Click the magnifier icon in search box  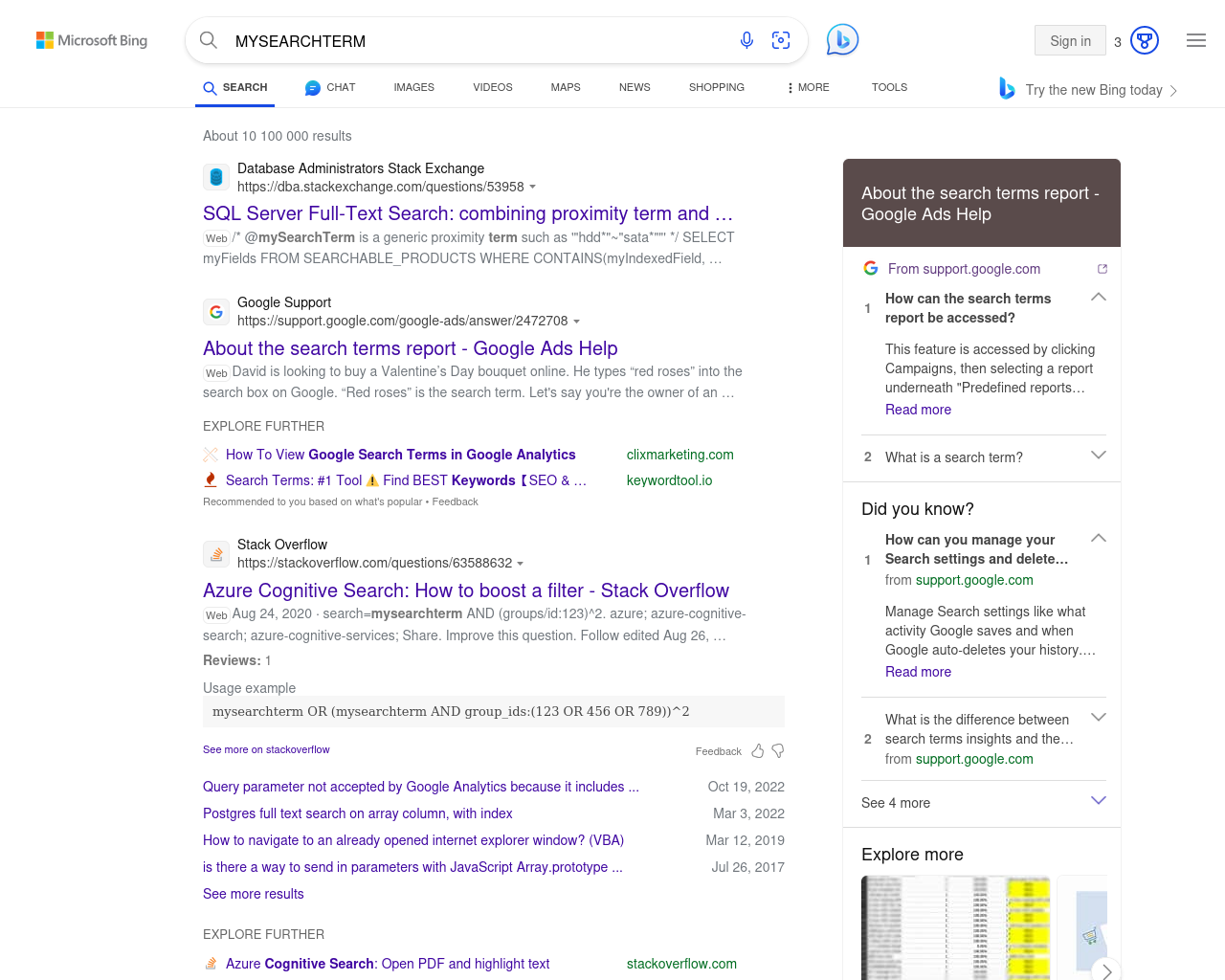[x=209, y=40]
